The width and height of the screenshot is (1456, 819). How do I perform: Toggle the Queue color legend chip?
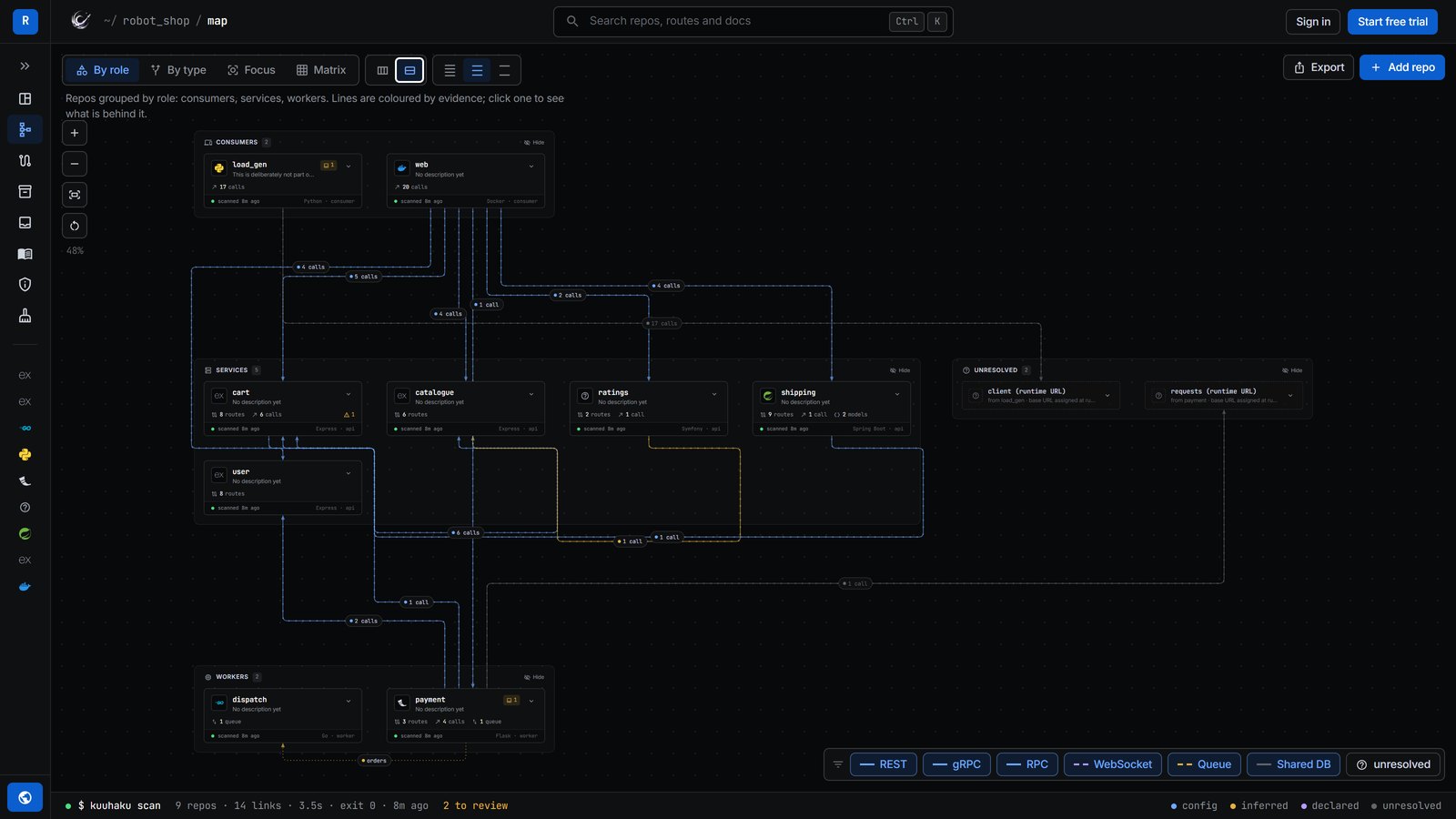click(1205, 764)
